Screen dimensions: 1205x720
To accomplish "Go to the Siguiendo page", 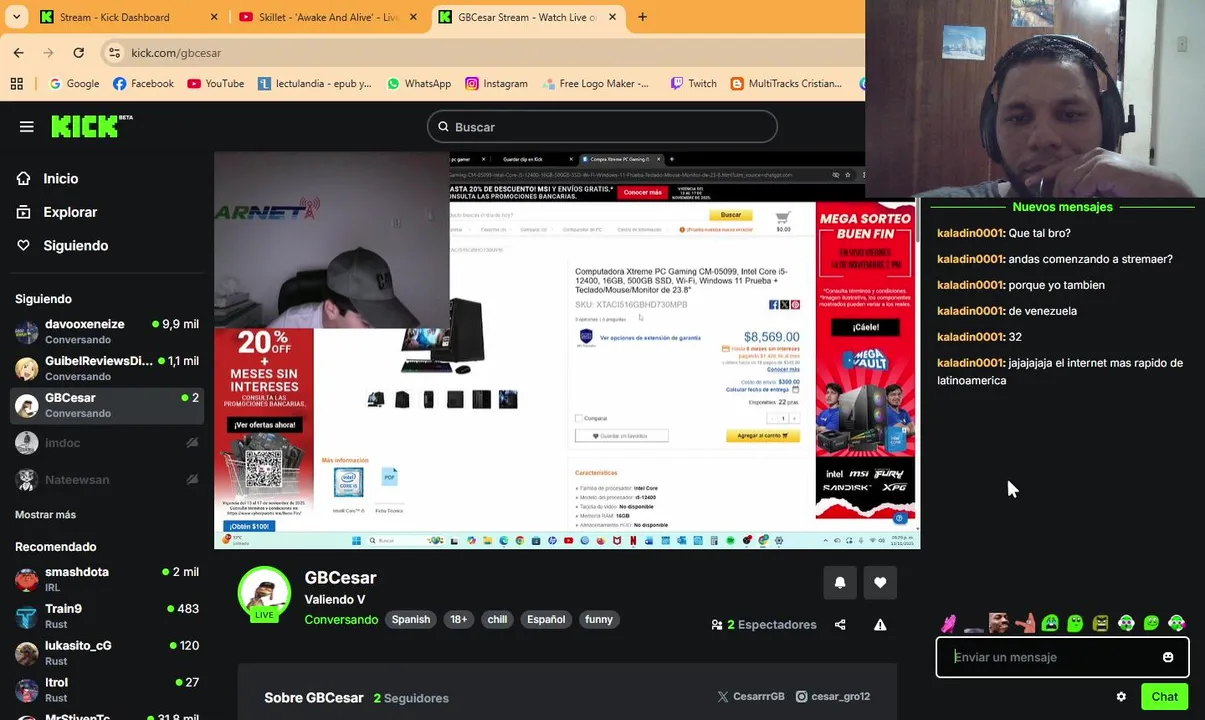I will point(75,245).
